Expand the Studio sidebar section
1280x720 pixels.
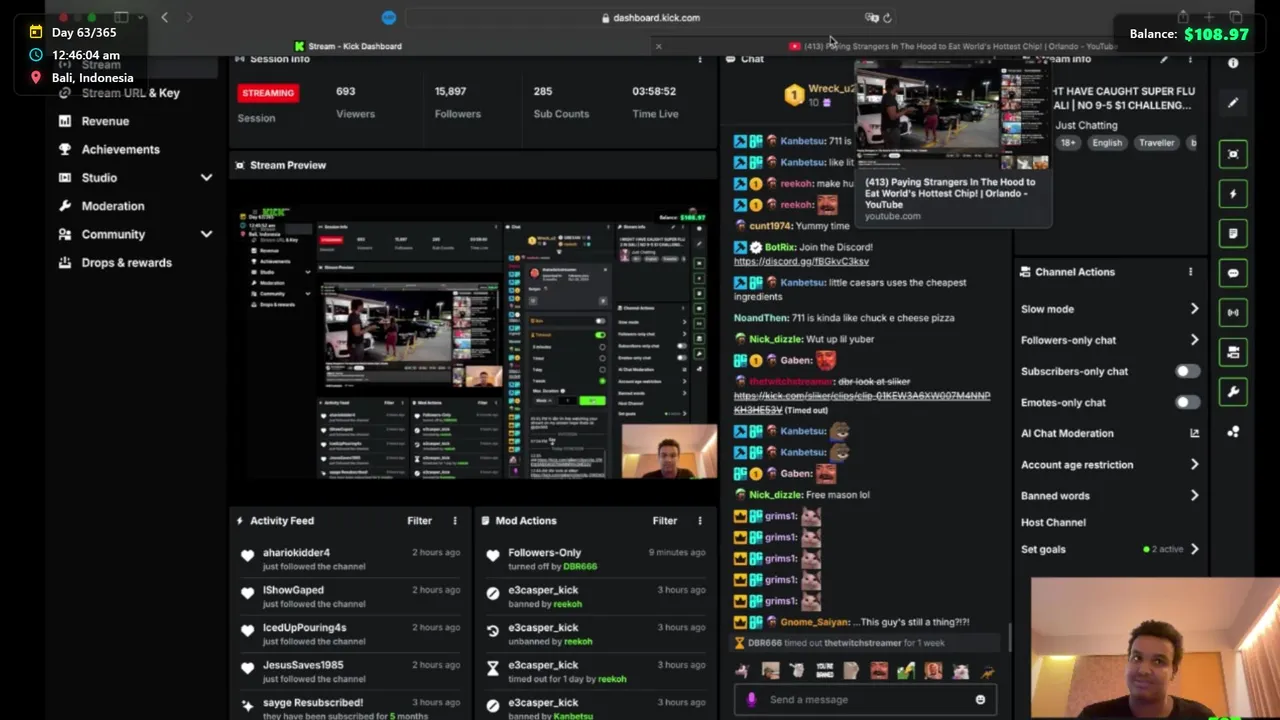tap(206, 178)
